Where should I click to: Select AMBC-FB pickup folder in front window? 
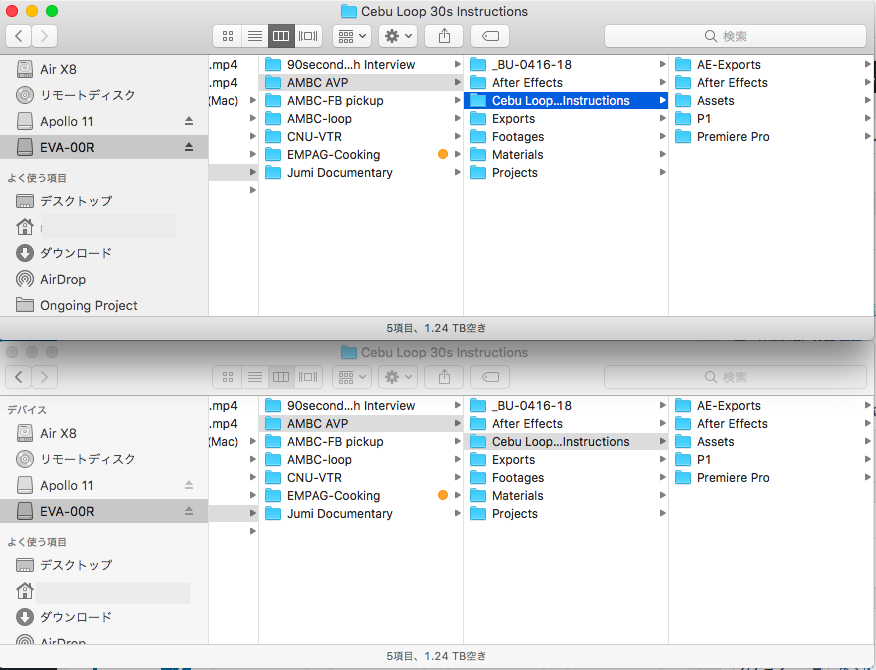[x=361, y=101]
